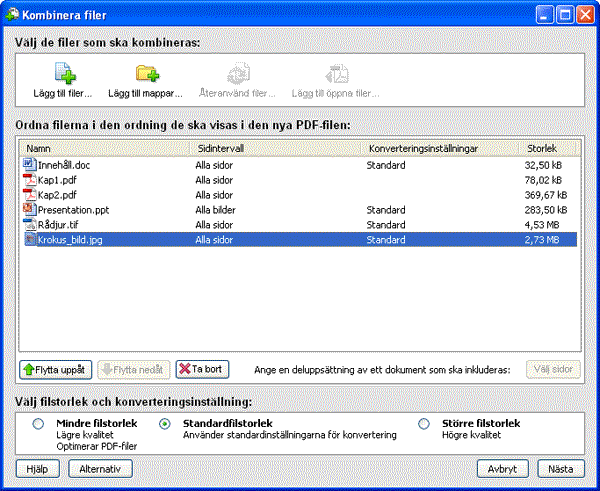Screen dimensions: 600x491
Task: Click the PowerPoint icon beside Presentation.ppt
Action: coord(29,210)
